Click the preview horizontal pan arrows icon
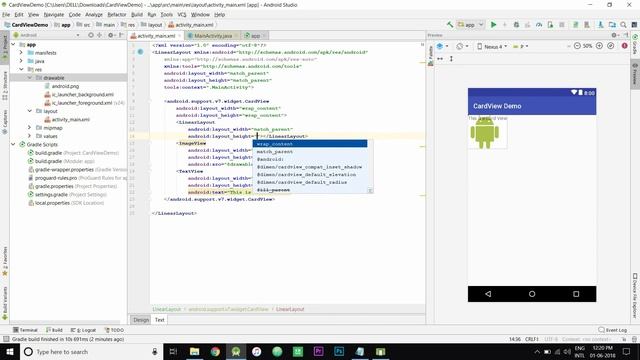Image resolution: width=640 pixels, height=360 pixels. (x=440, y=59)
